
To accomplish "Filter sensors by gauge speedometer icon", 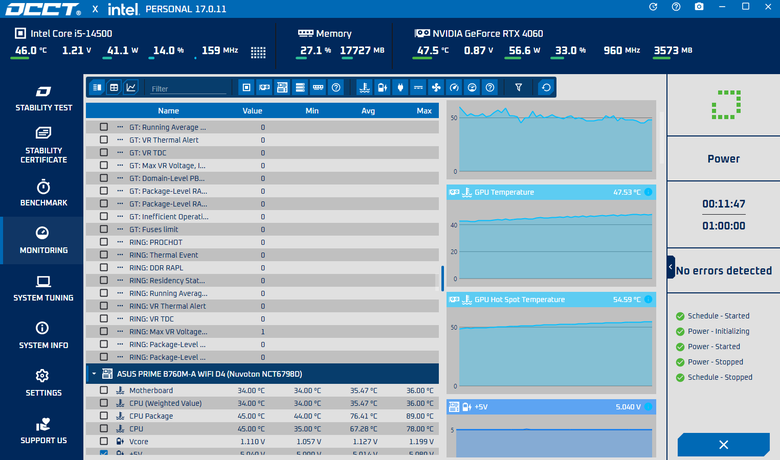I will coord(454,88).
